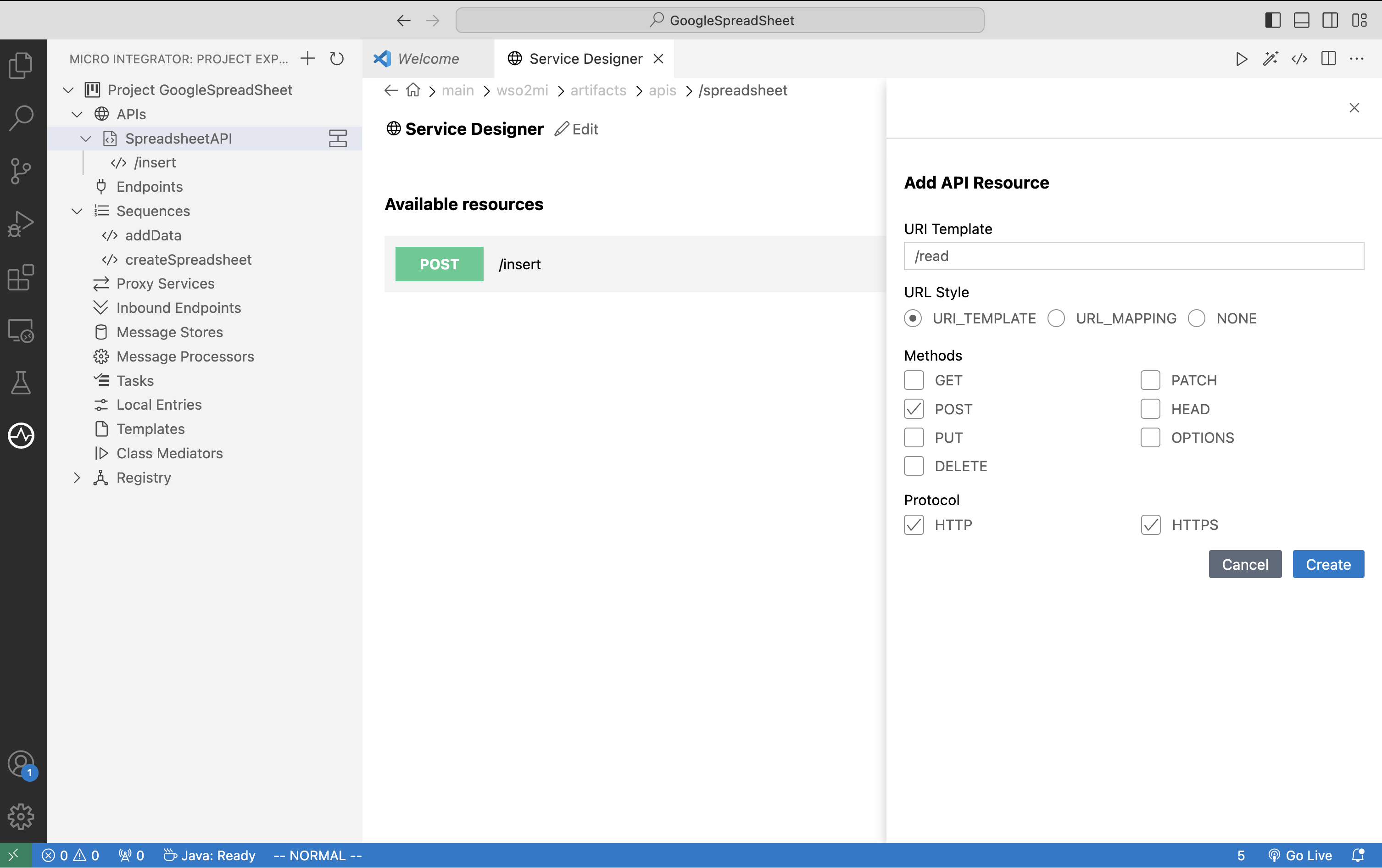Open the Manage gear settings

(x=21, y=816)
